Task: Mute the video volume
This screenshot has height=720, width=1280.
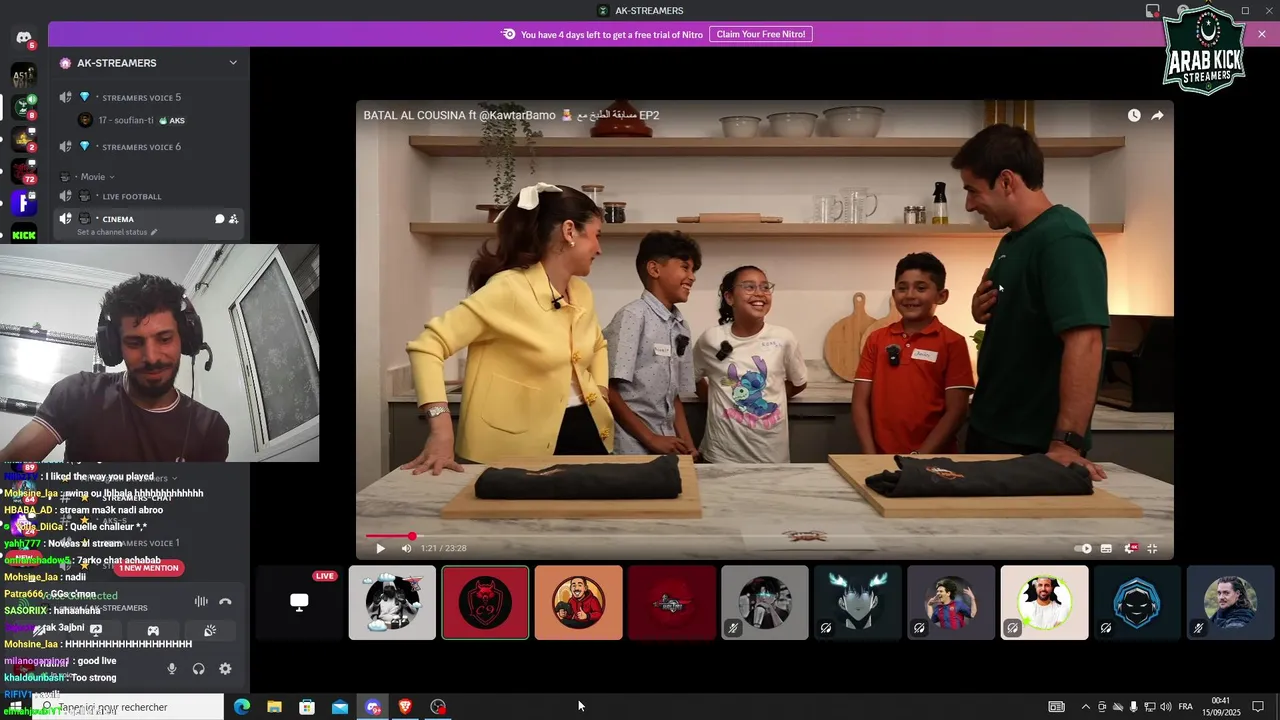Action: [x=406, y=548]
